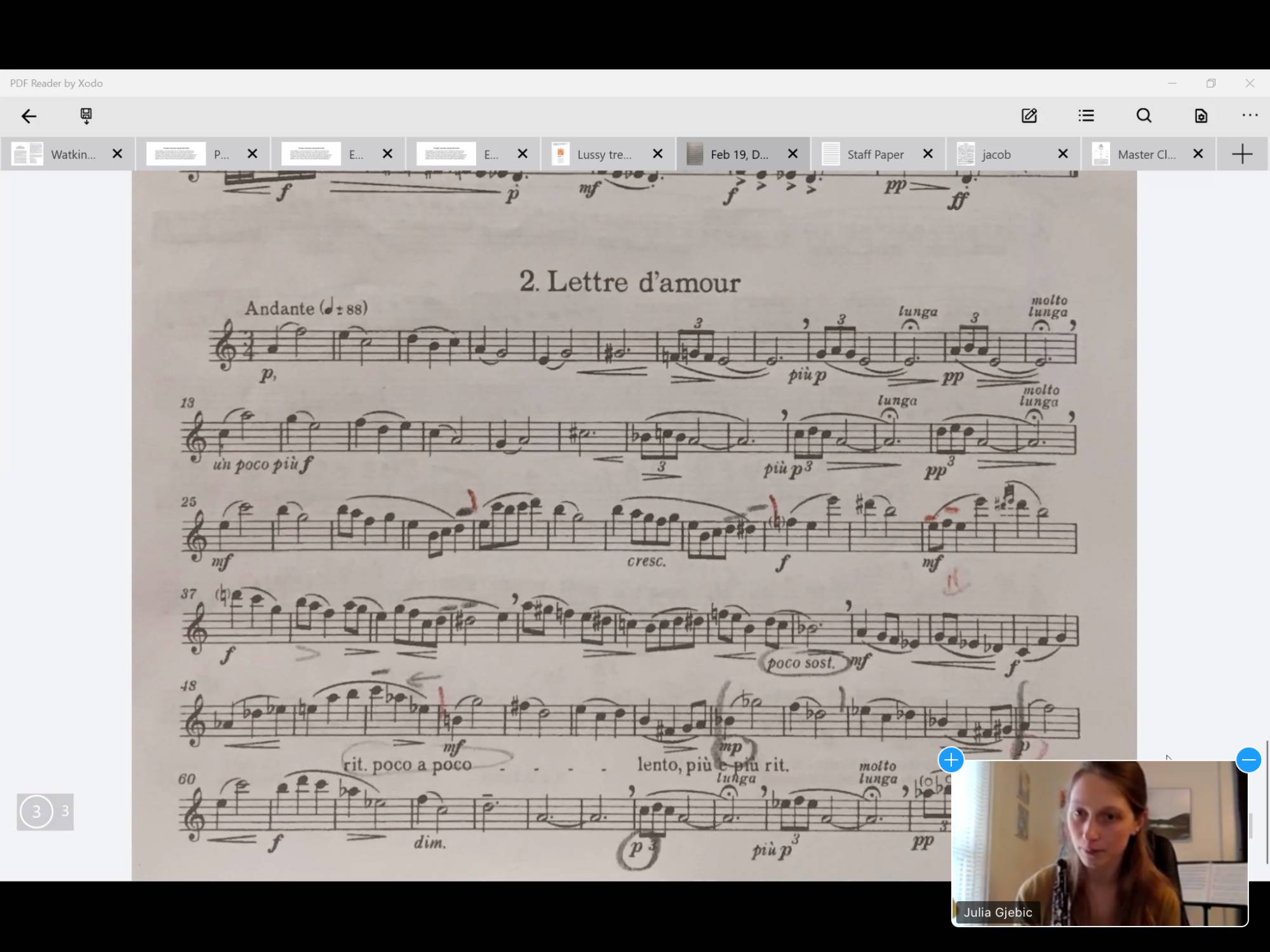Zoom out with the blue minus control
The image size is (1270, 952).
pyautogui.click(x=1248, y=760)
